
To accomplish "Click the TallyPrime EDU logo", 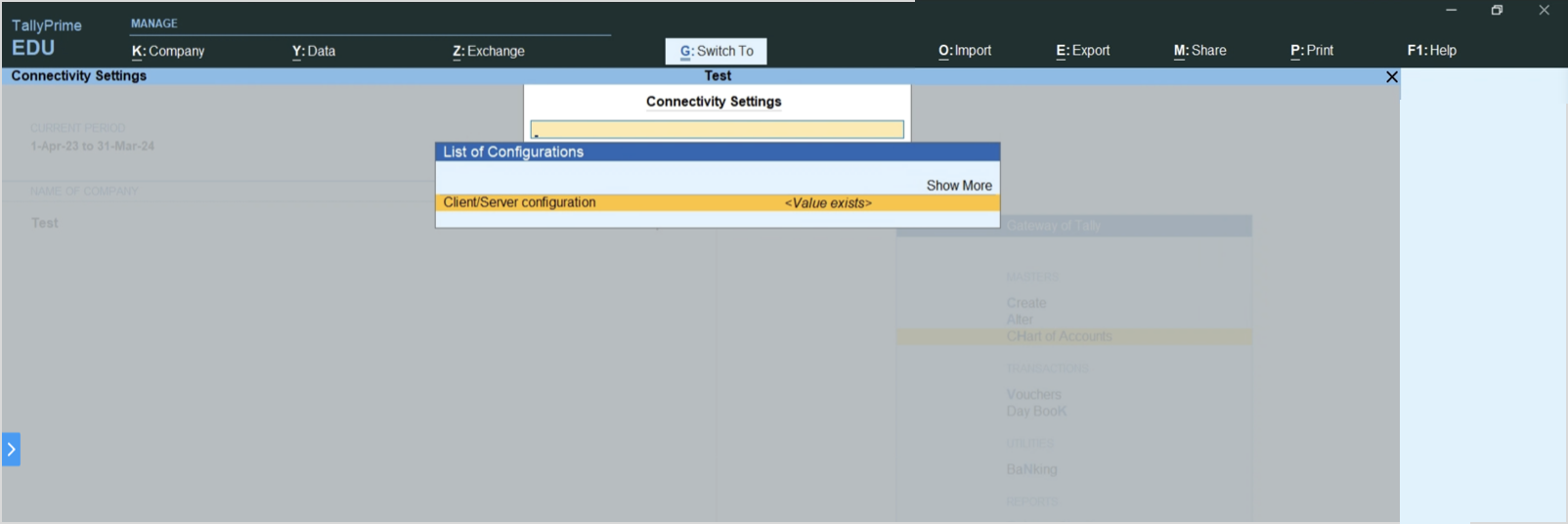I will click(x=46, y=37).
